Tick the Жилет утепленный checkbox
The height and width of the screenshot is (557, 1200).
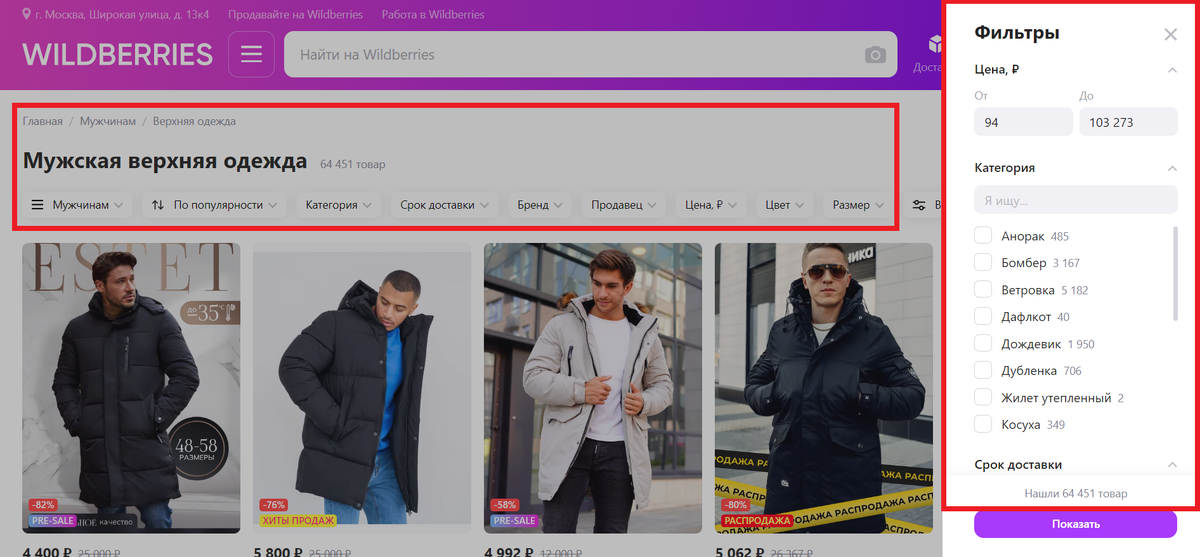[983, 398]
